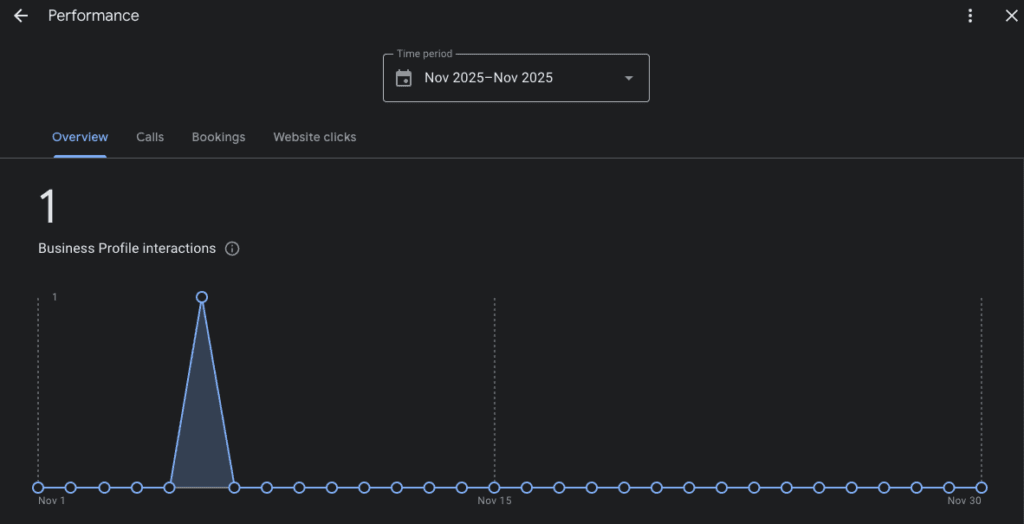Click the Business Profile interactions label
Screen dimensions: 1024x524
point(127,249)
